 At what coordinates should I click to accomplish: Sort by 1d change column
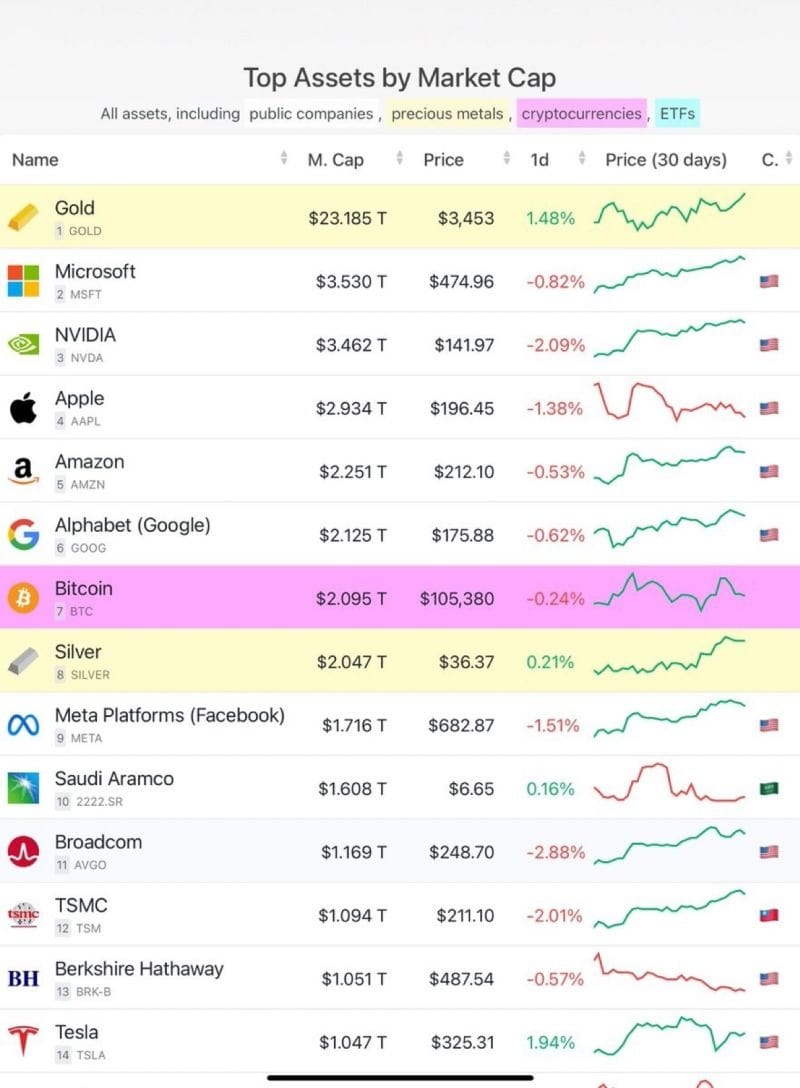coord(540,160)
